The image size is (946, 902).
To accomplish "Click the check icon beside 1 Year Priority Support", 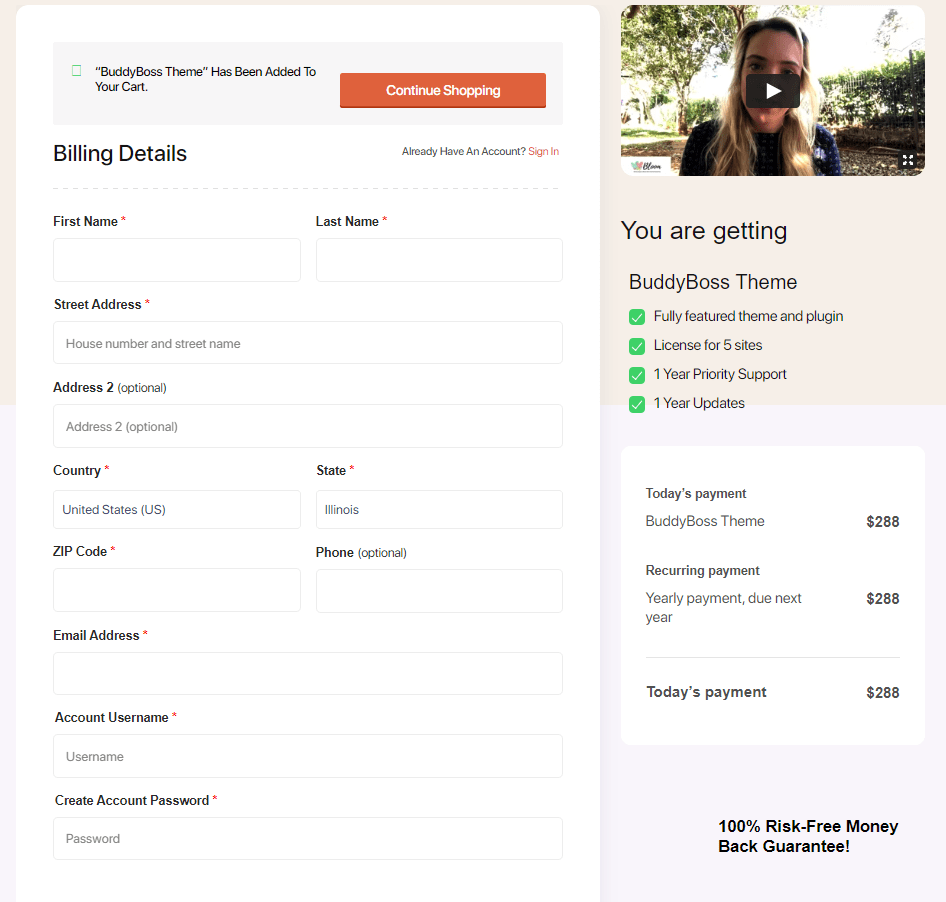I will click(637, 375).
